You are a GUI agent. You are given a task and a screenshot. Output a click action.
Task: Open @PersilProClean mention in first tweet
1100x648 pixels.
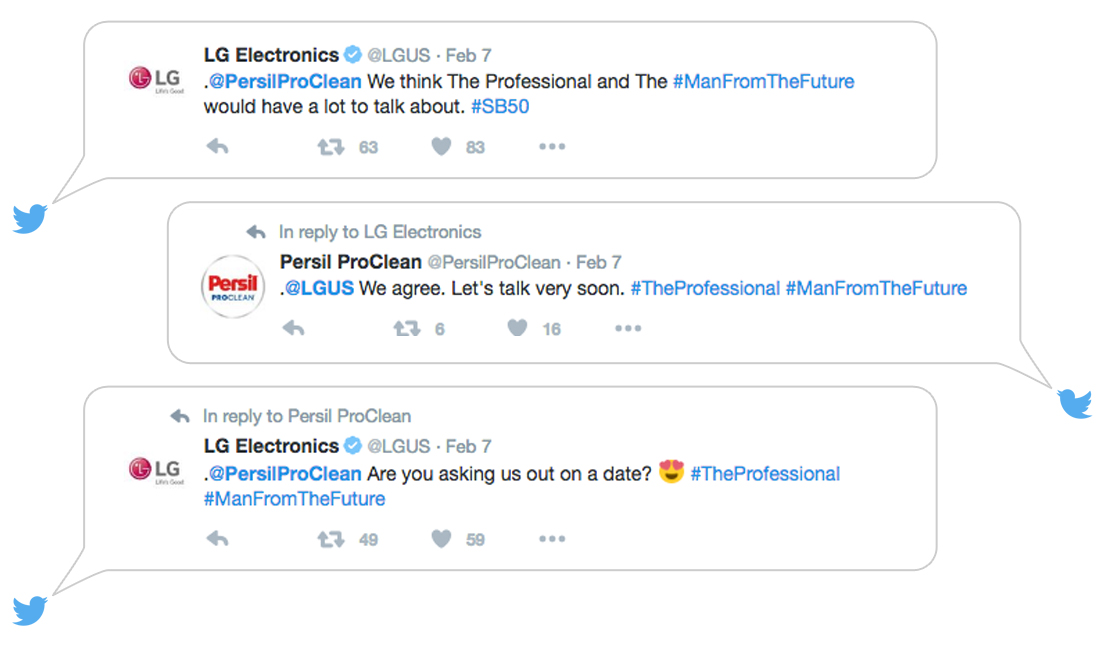[x=285, y=81]
